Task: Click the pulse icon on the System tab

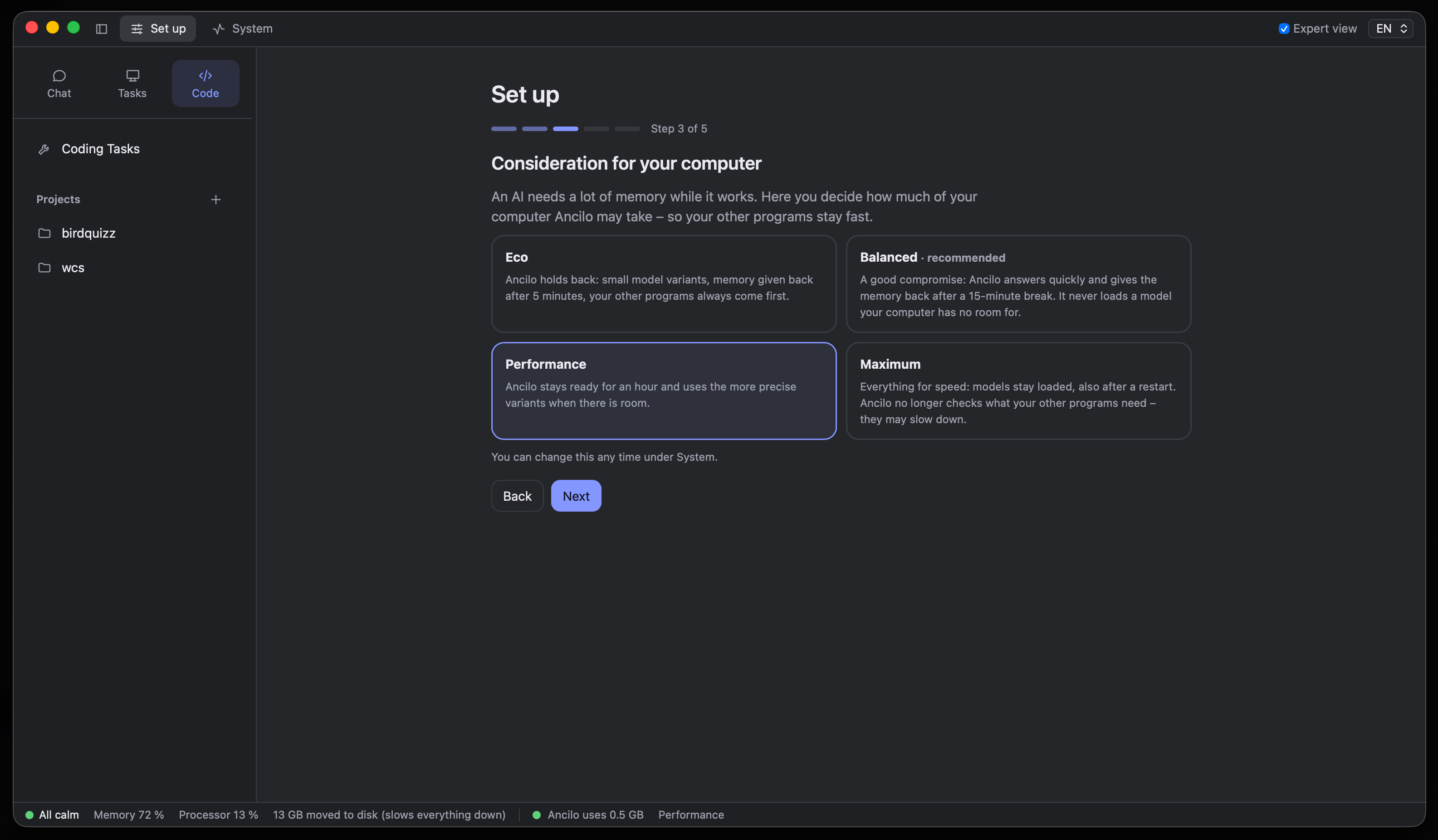Action: 219,29
